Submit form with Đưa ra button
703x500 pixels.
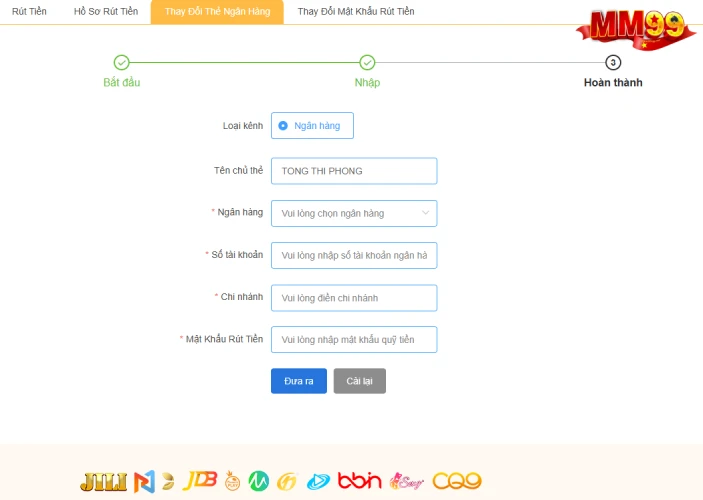coord(299,381)
